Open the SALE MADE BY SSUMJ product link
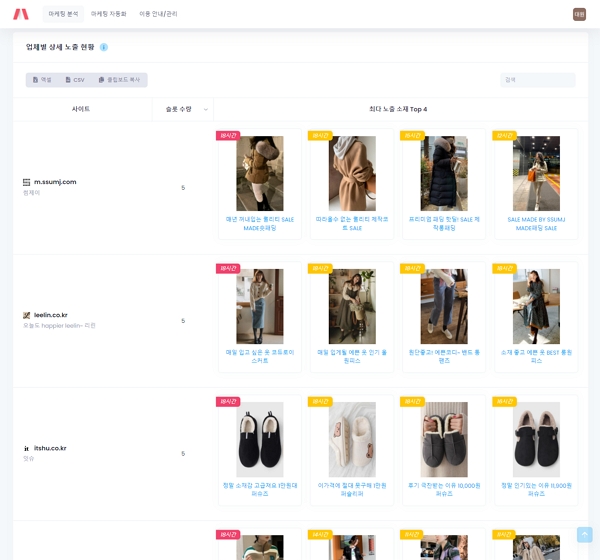This screenshot has width=600, height=560. (536, 223)
